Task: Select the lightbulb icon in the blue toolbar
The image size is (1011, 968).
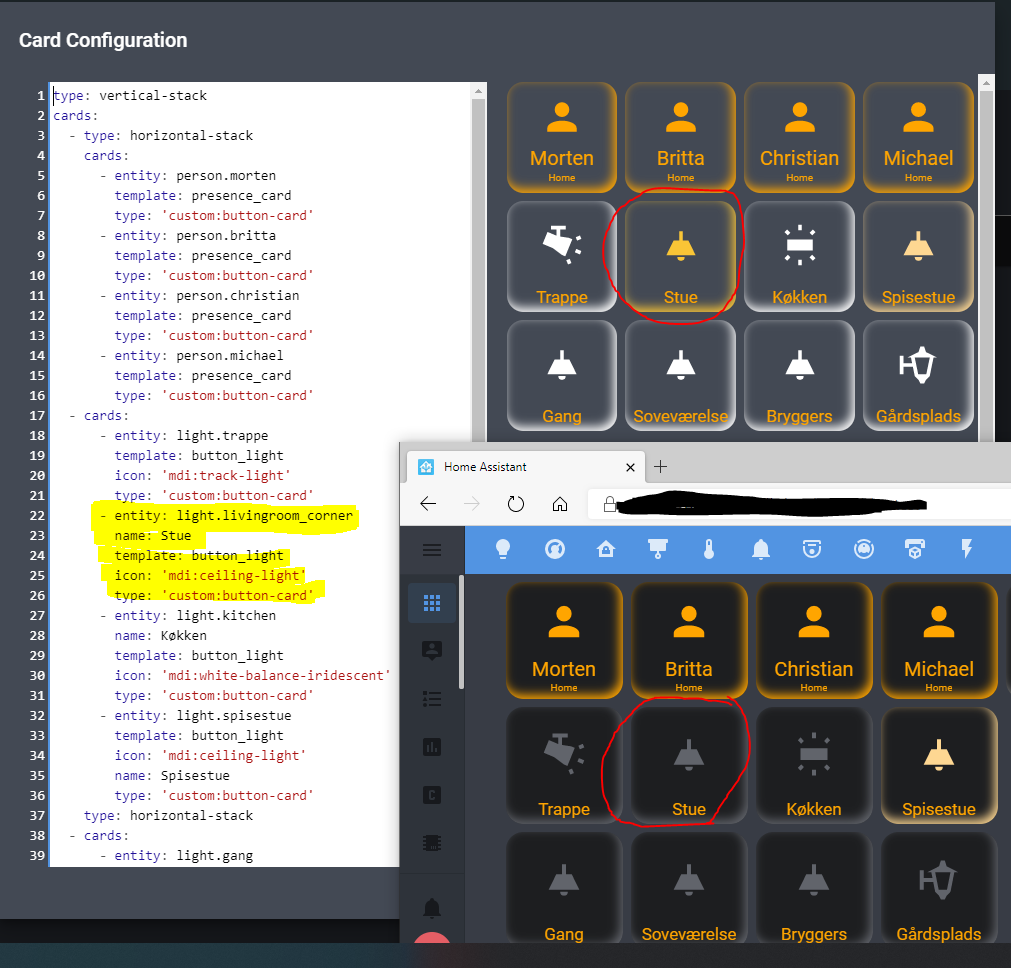Action: tap(503, 549)
